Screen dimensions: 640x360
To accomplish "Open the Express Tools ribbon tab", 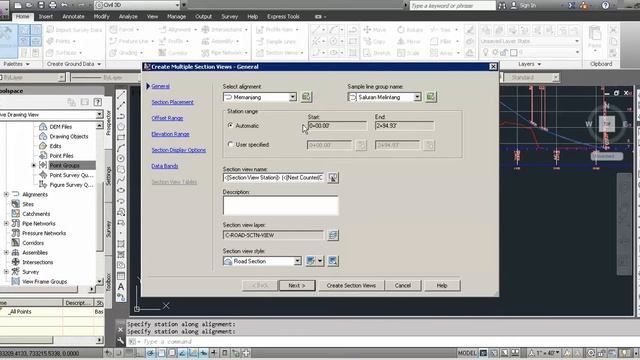I will coord(283,16).
